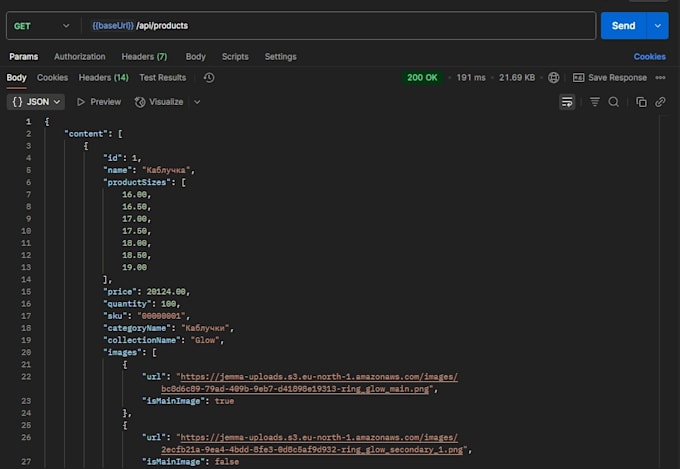The height and width of the screenshot is (469, 680).
Task: Open the Test Results tab
Action: pos(162,77)
